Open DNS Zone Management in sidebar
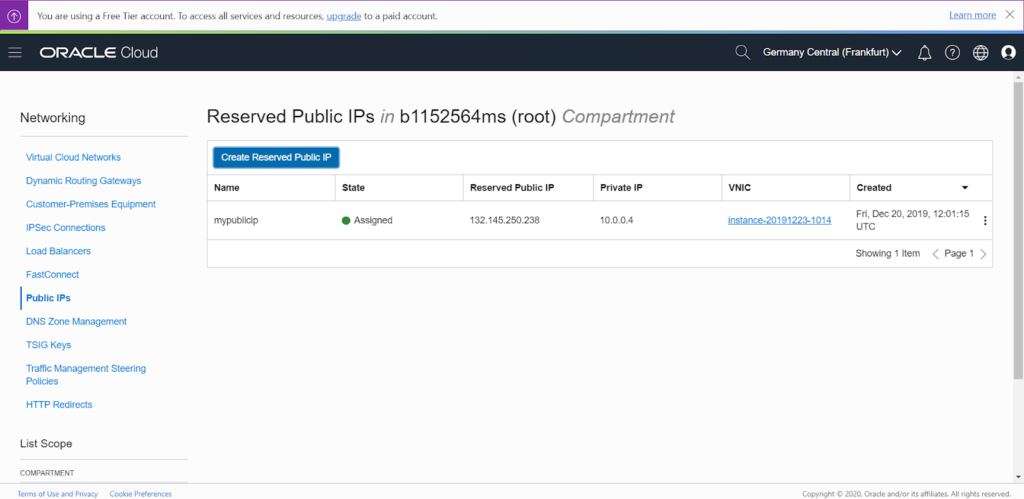Image resolution: width=1024 pixels, height=499 pixels. click(76, 321)
